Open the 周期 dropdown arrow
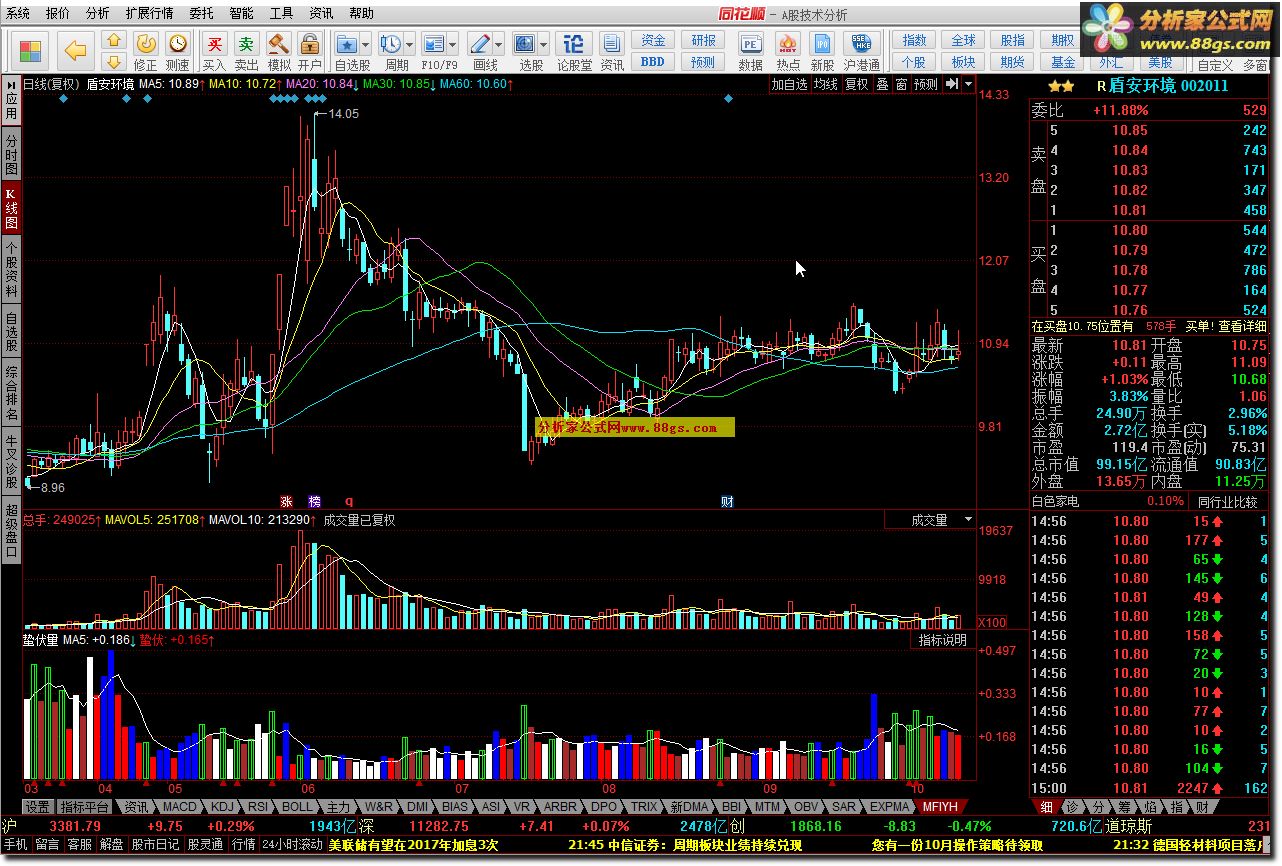This screenshot has width=1282, height=866. coord(409,44)
